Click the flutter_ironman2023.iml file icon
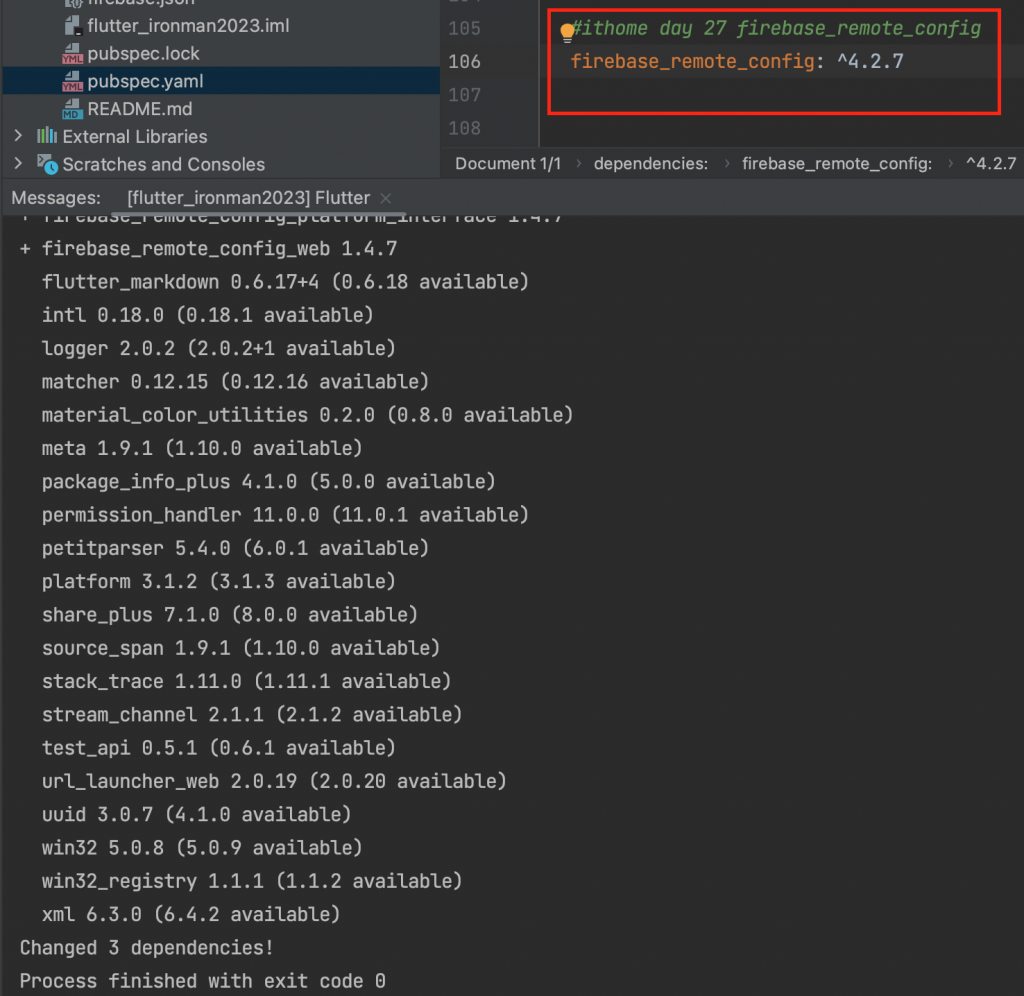 click(x=72, y=25)
